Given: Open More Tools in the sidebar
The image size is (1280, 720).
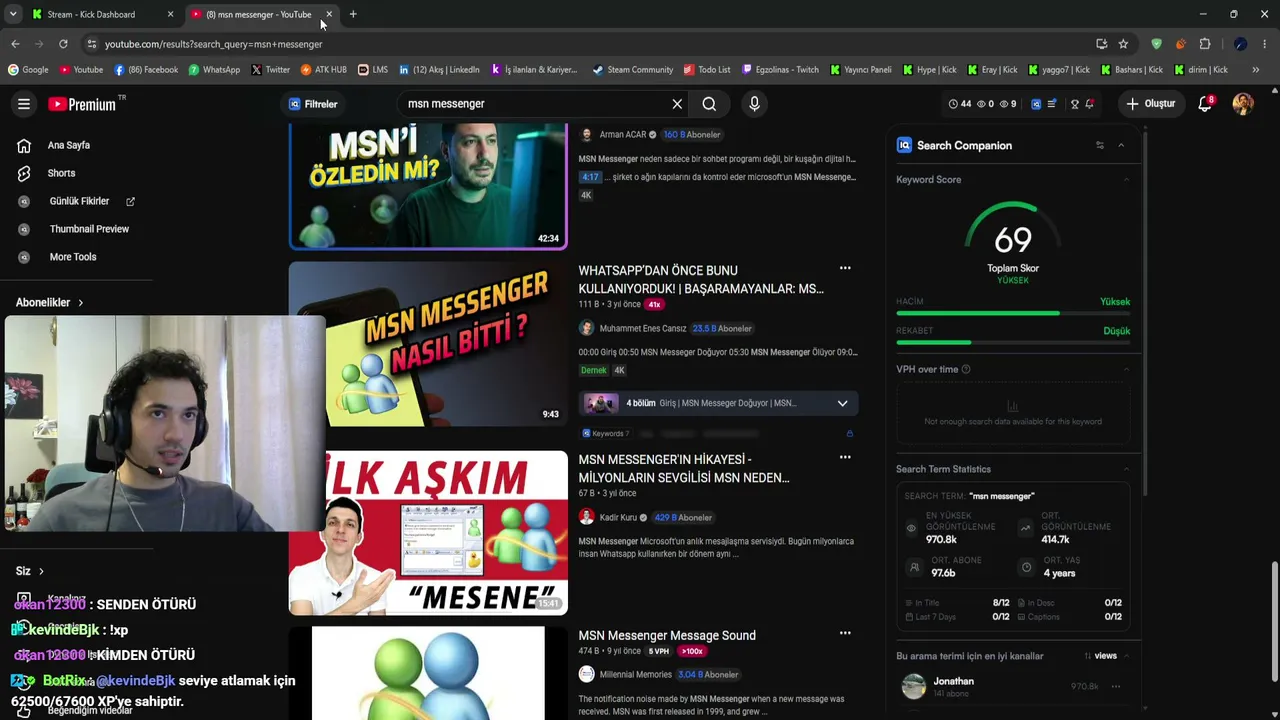Looking at the screenshot, I should point(73,257).
